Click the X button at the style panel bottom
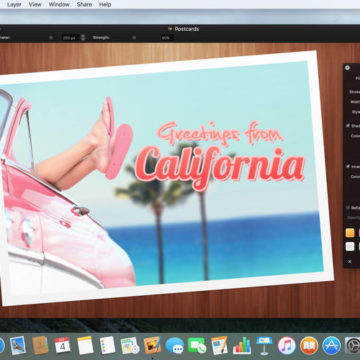 pos(350,262)
